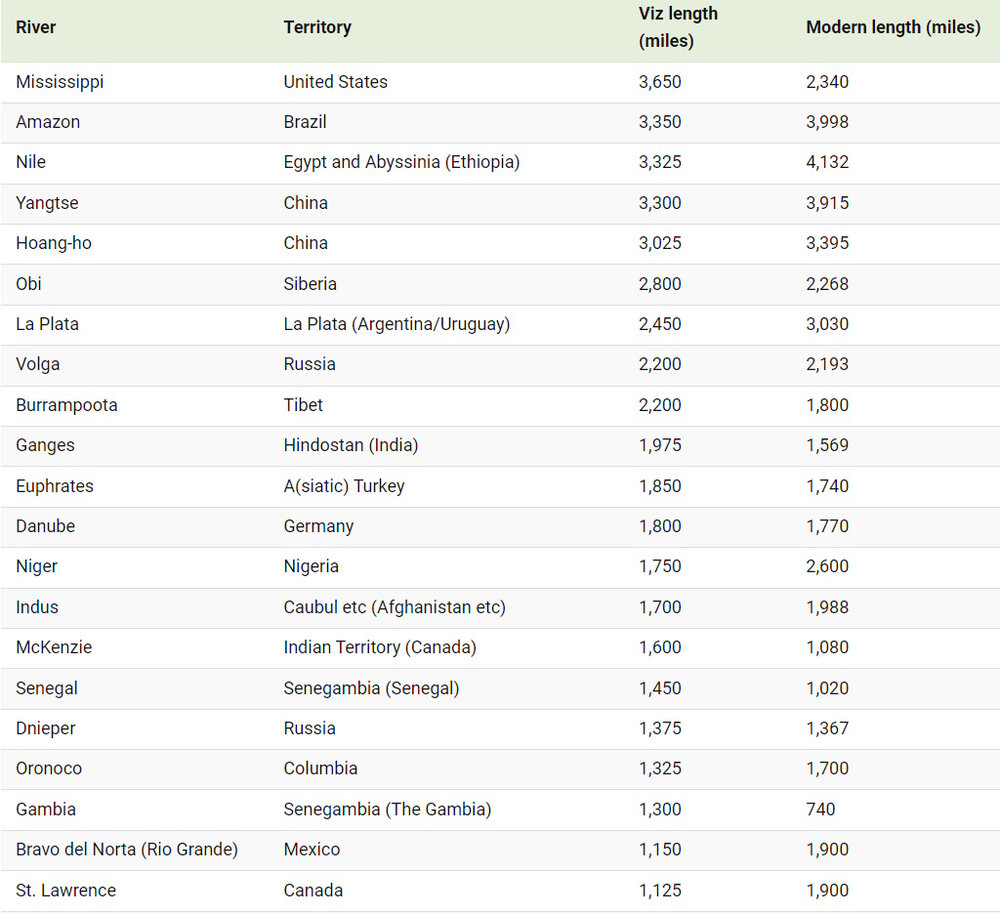Select the Mississippi river cell
This screenshot has height=913, width=1000.
click(60, 82)
